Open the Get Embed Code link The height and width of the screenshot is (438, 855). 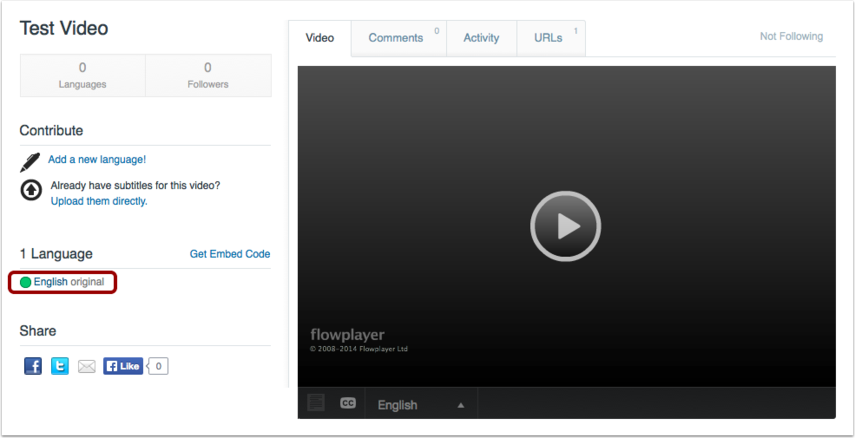230,254
